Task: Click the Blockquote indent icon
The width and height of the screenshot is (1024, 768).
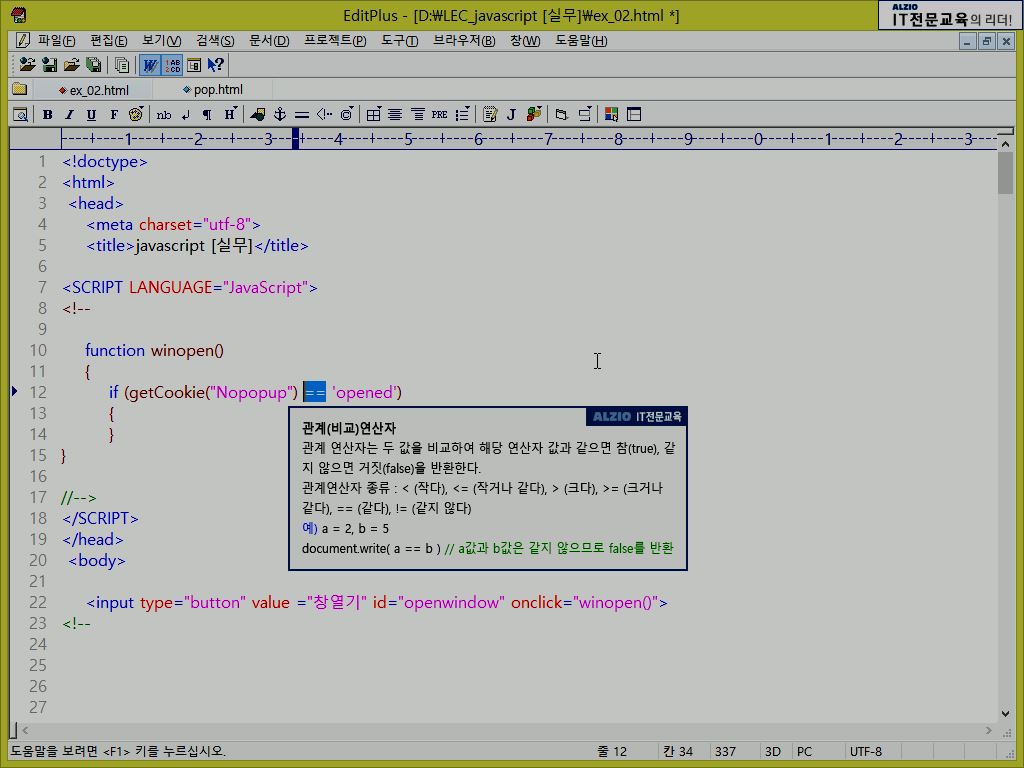Action: pos(417,115)
